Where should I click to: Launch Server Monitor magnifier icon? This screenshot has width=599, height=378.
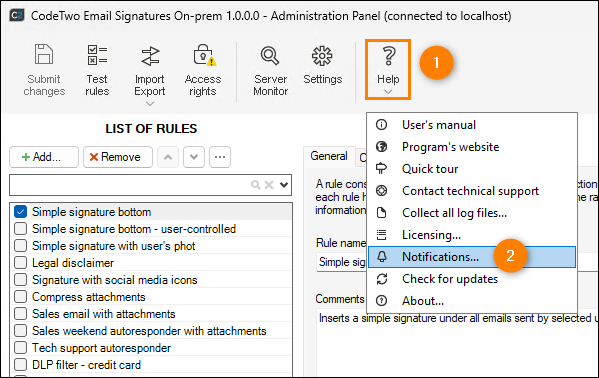tap(270, 56)
